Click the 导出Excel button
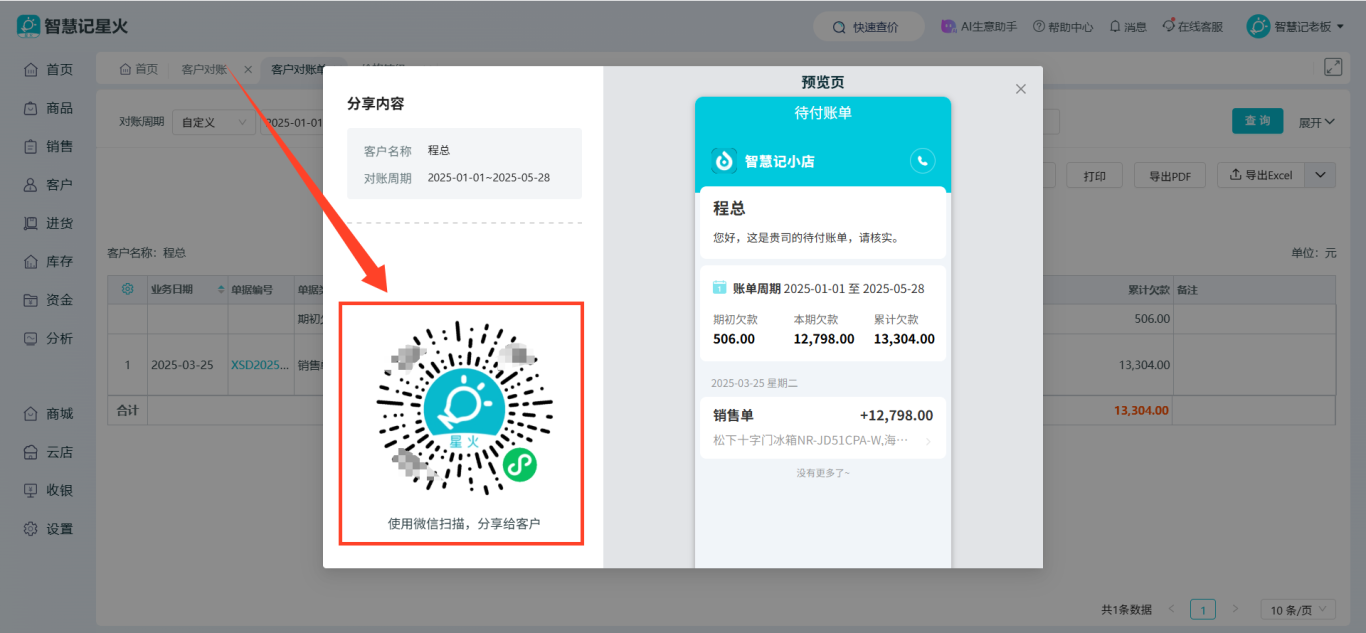Image resolution: width=1366 pixels, height=633 pixels. click(x=1261, y=175)
